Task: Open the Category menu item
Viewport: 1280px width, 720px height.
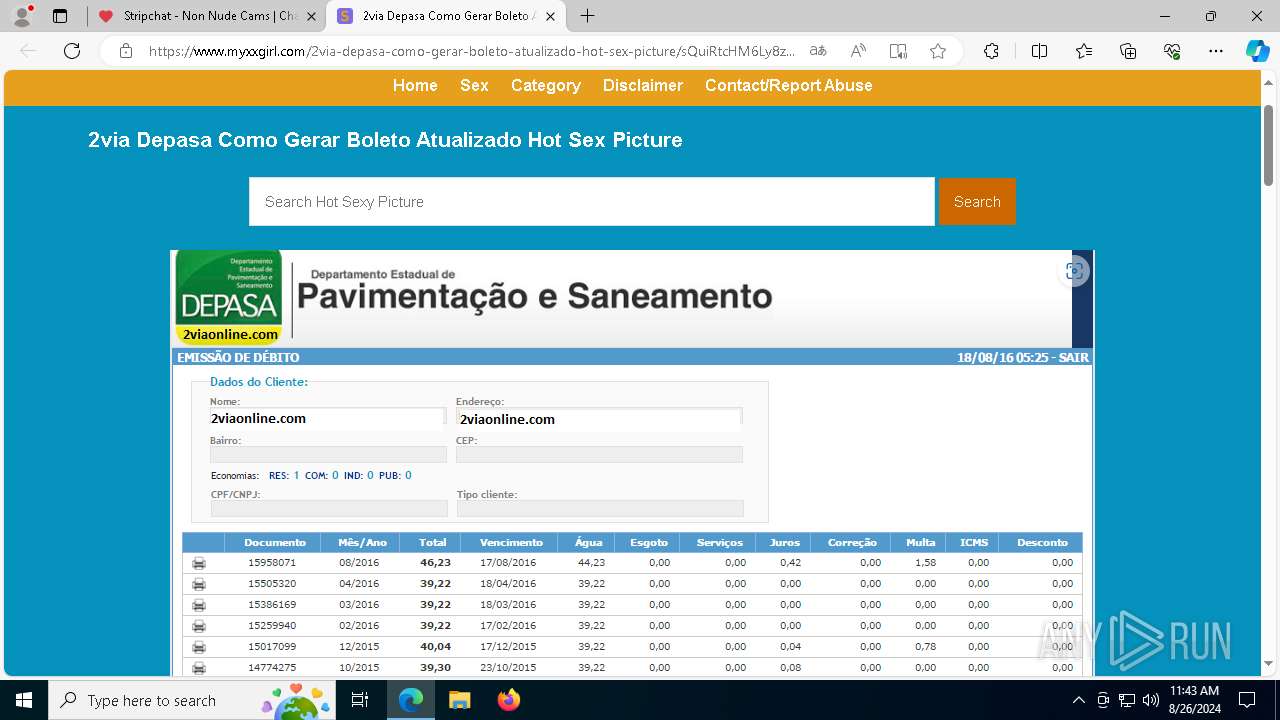Action: coord(546,86)
